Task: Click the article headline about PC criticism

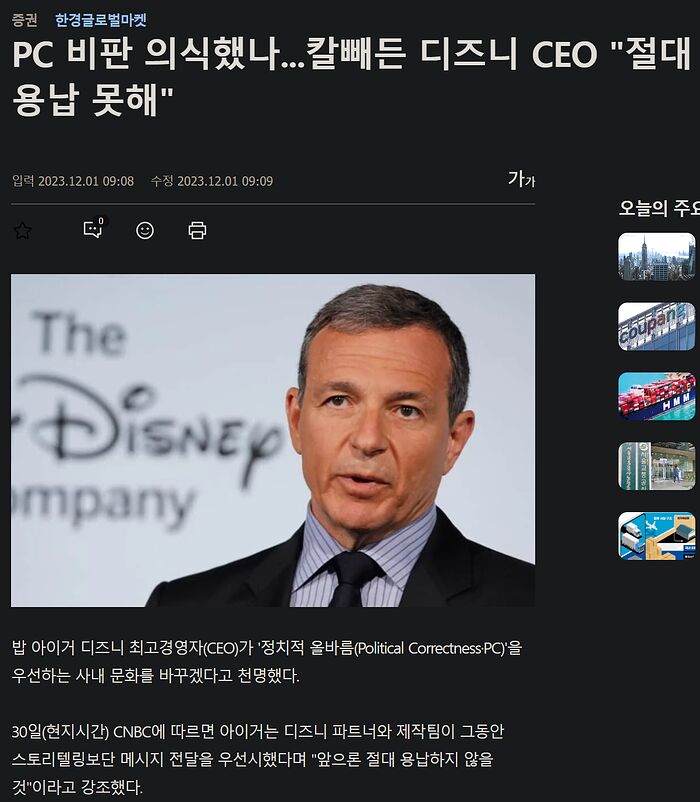Action: (351, 76)
